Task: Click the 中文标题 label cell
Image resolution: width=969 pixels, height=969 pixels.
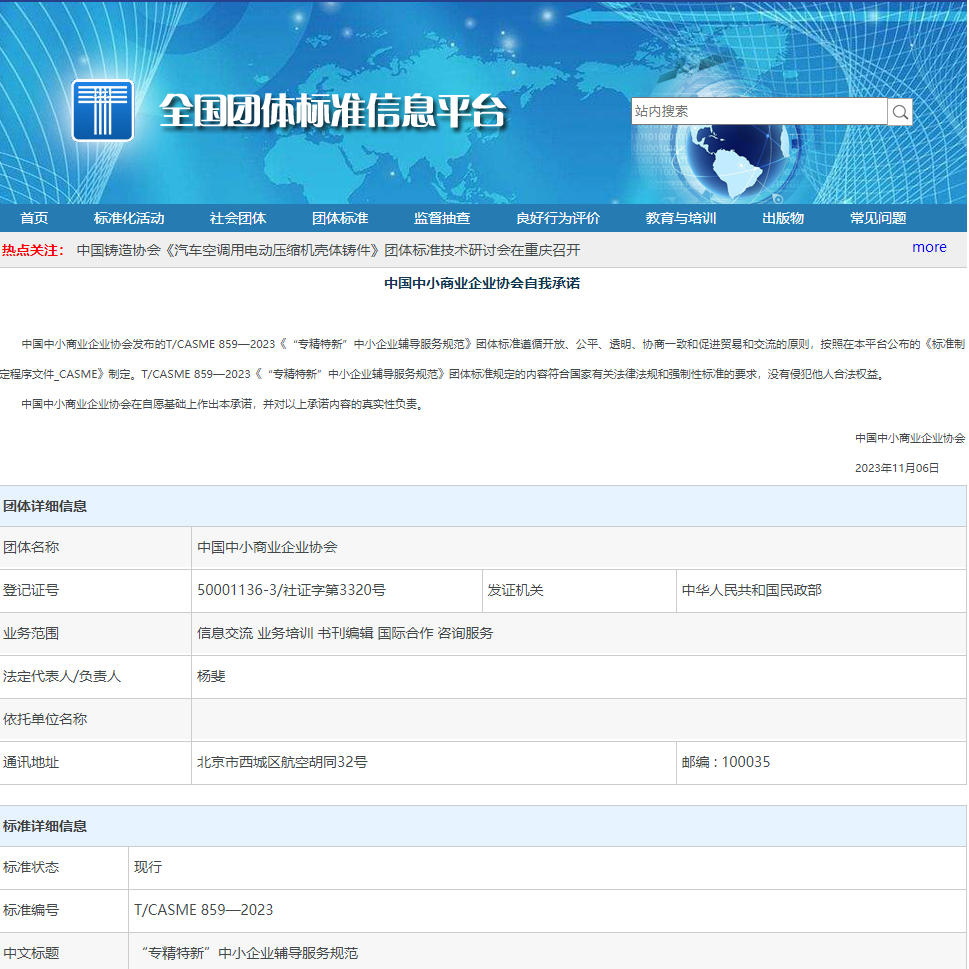Action: [64, 952]
